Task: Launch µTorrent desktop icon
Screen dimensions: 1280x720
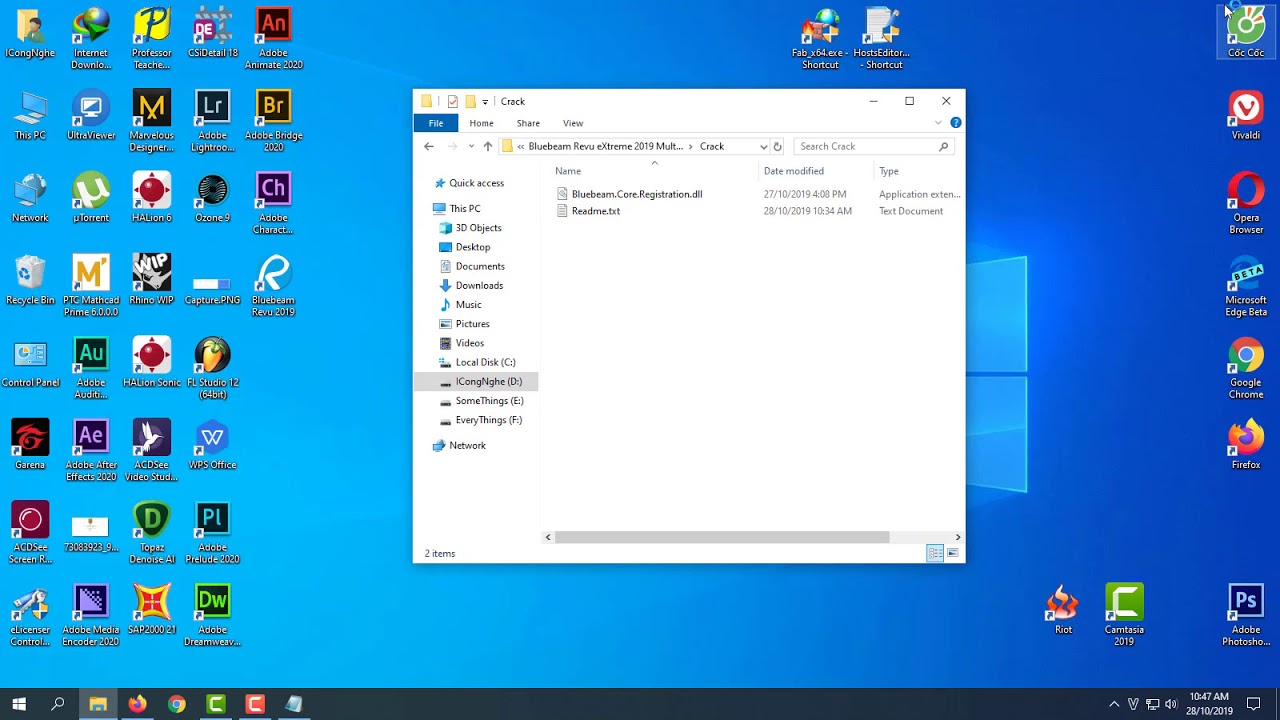Action: point(91,198)
